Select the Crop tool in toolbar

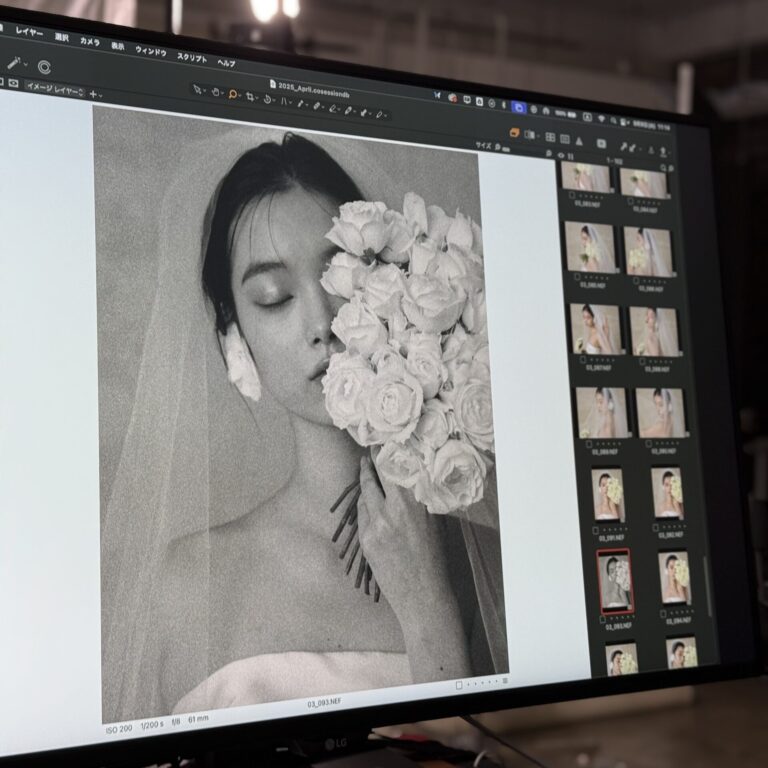pyautogui.click(x=251, y=96)
